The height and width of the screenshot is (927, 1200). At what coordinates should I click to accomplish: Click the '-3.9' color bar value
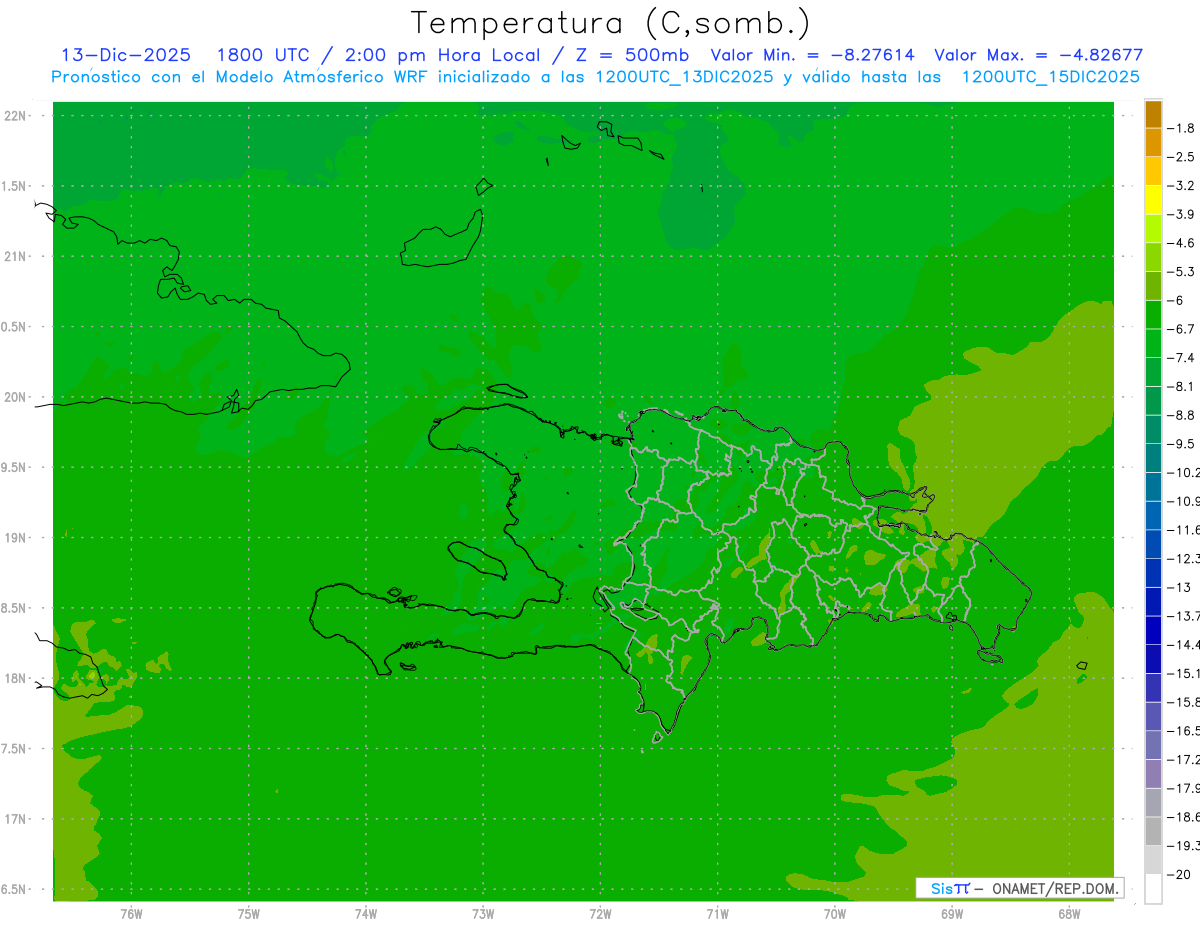1183,214
